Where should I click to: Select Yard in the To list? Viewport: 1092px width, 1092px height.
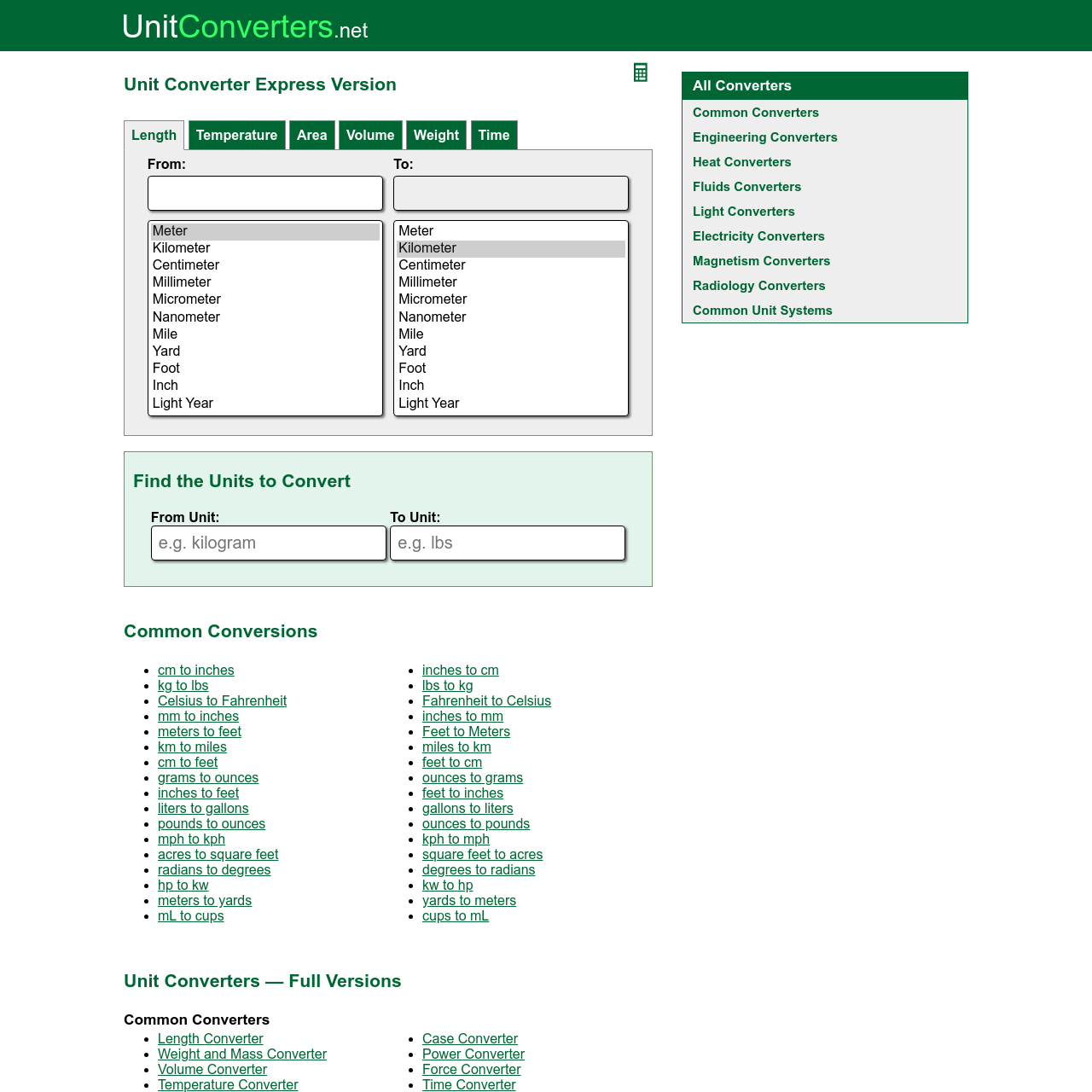tap(511, 351)
